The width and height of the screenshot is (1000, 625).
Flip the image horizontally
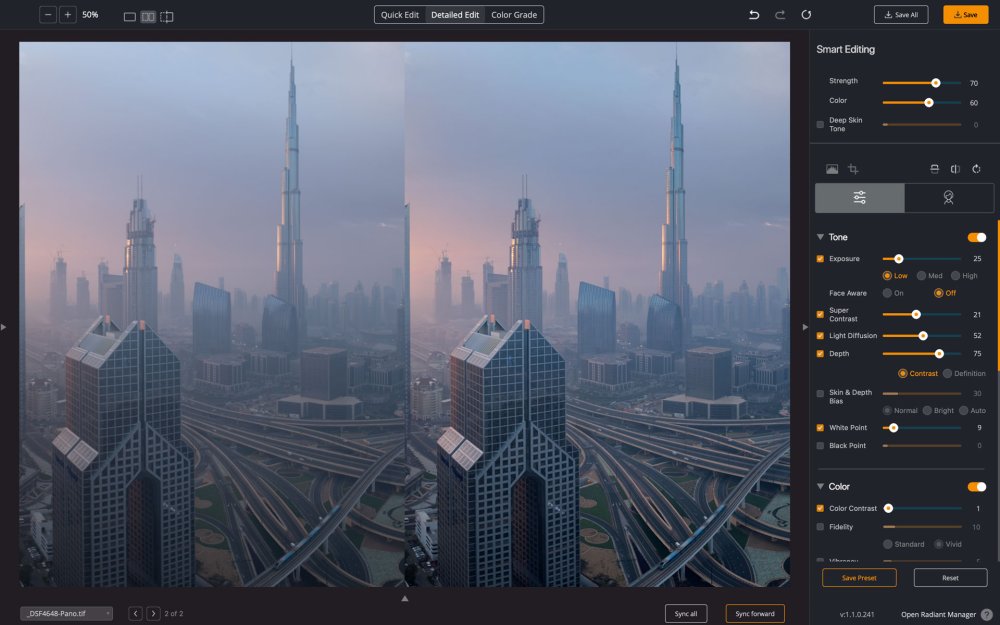pos(955,169)
